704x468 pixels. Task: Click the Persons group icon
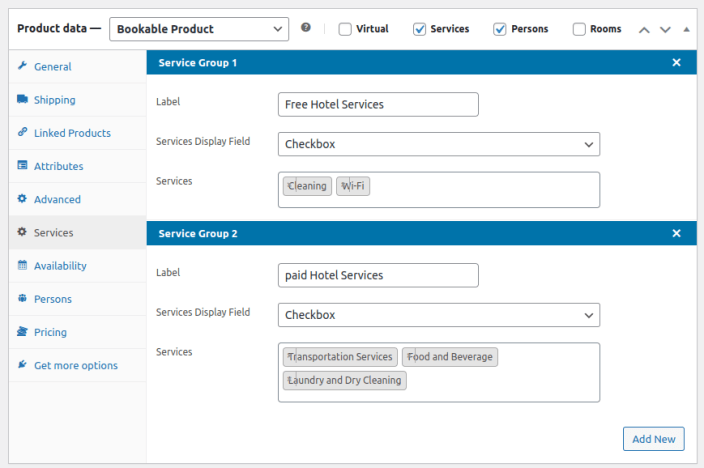(22, 298)
